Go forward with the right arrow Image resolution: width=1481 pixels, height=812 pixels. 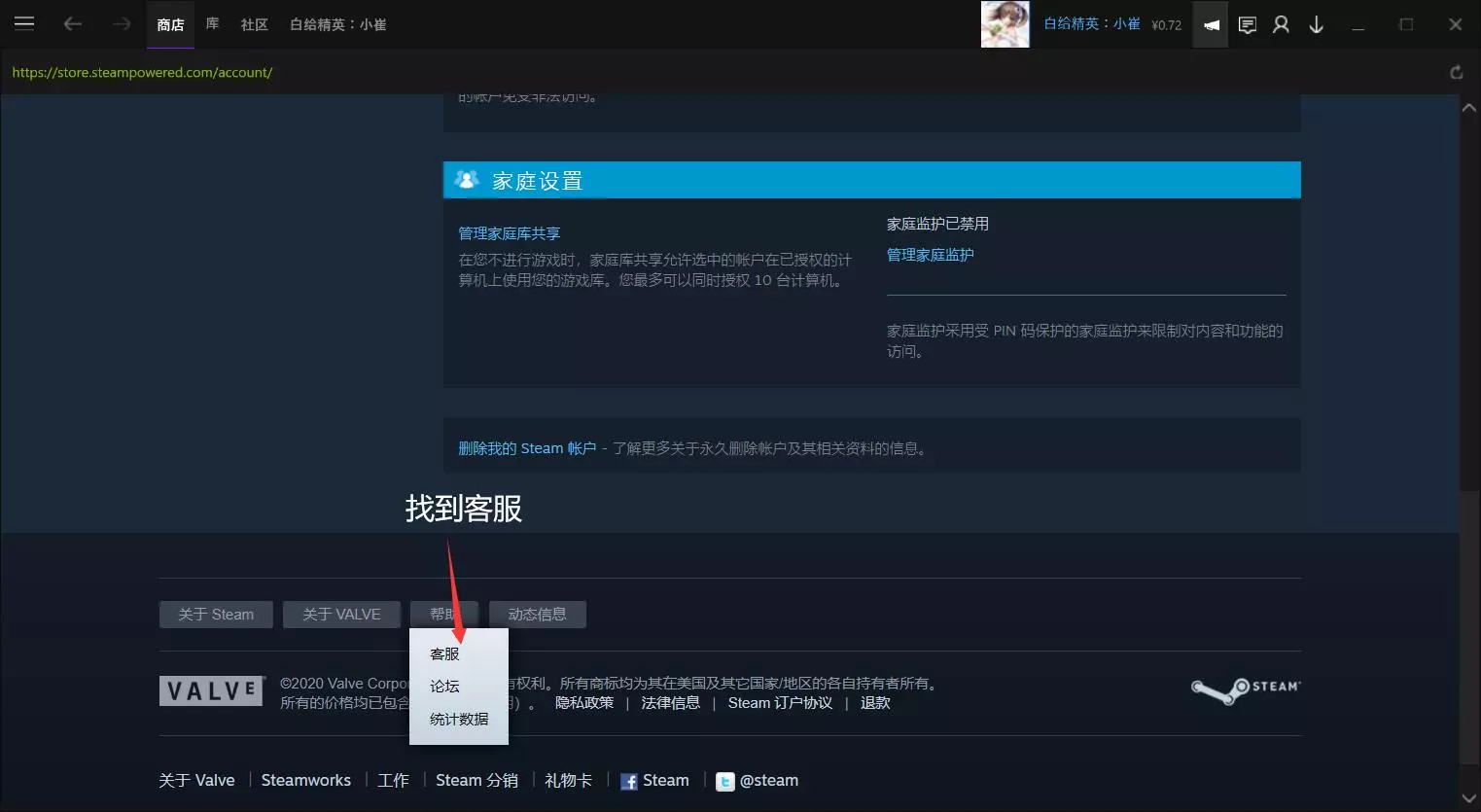[122, 24]
